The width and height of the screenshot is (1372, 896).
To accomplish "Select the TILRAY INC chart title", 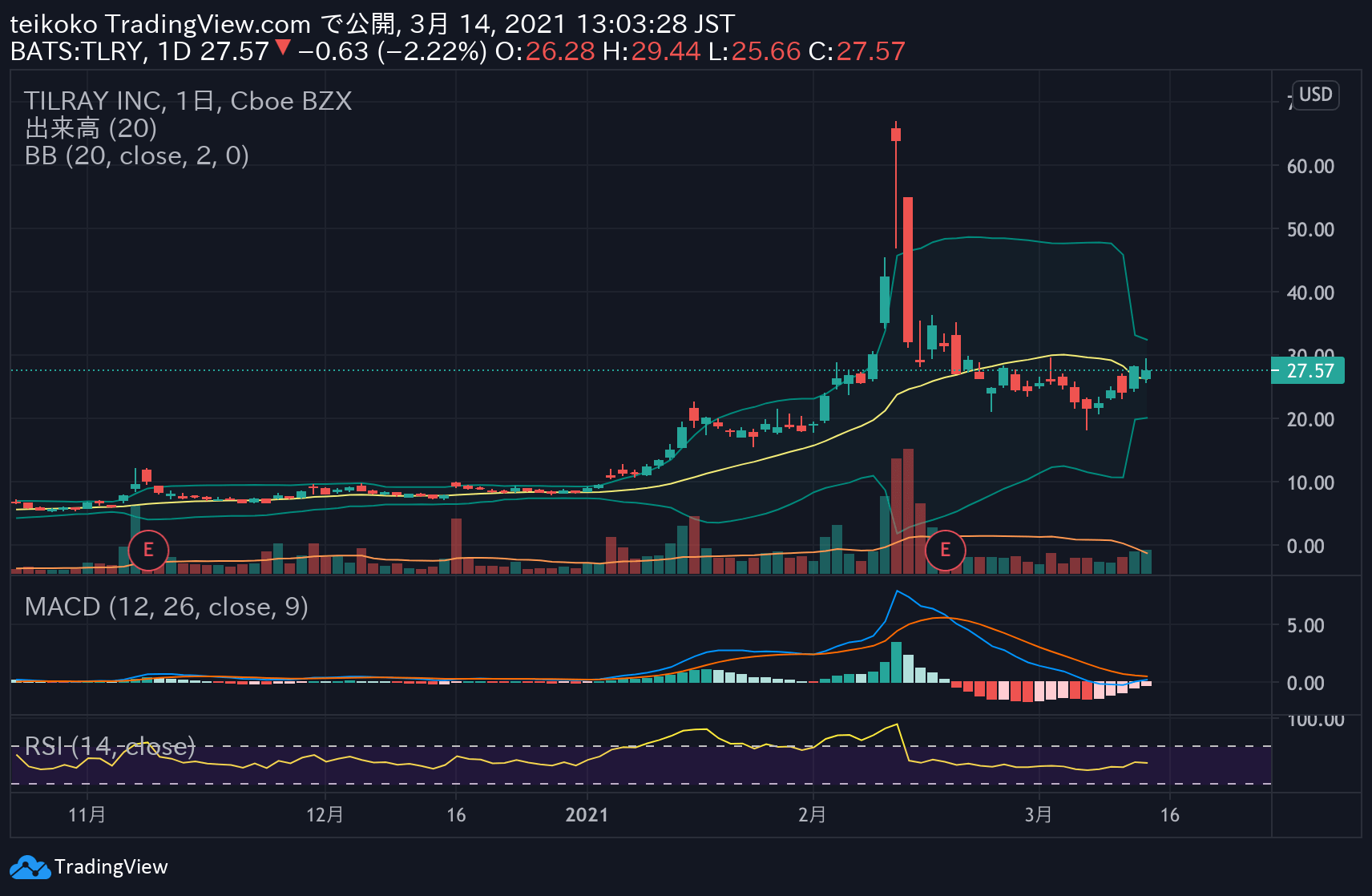I will pyautogui.click(x=188, y=101).
